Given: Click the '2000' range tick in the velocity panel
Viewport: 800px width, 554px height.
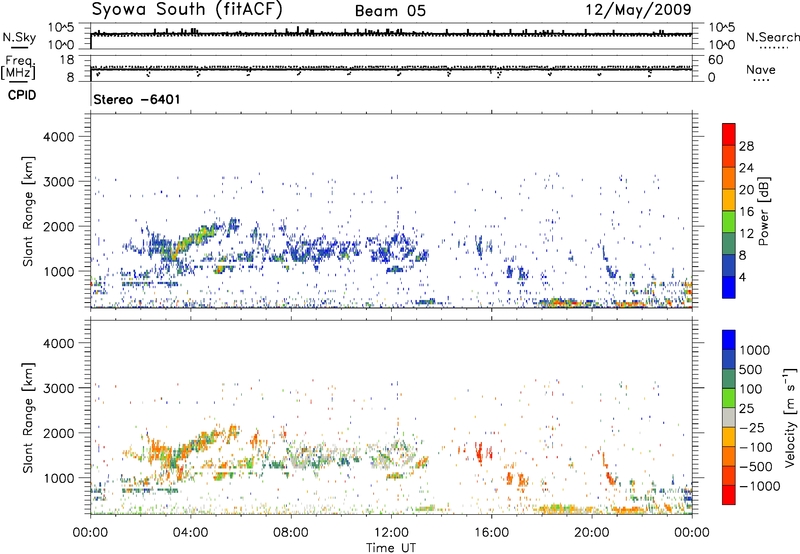Looking at the screenshot, I should point(58,433).
